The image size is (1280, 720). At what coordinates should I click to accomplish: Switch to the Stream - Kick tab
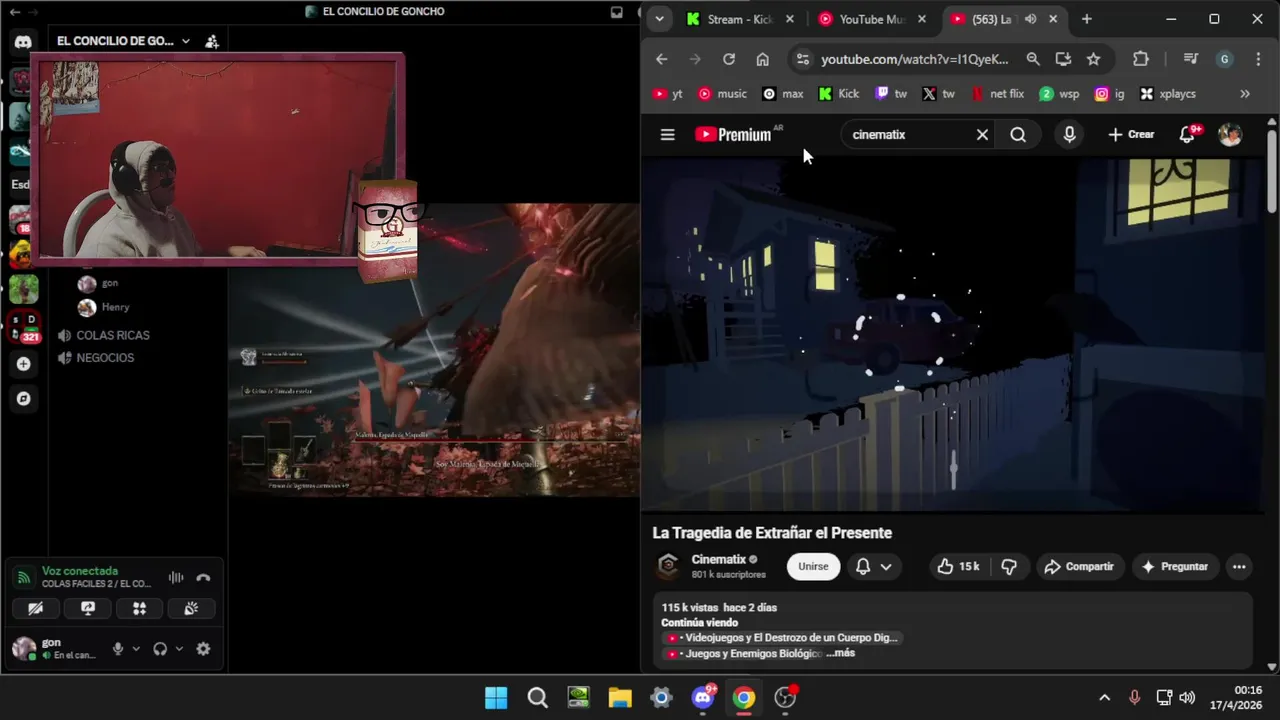pos(740,19)
